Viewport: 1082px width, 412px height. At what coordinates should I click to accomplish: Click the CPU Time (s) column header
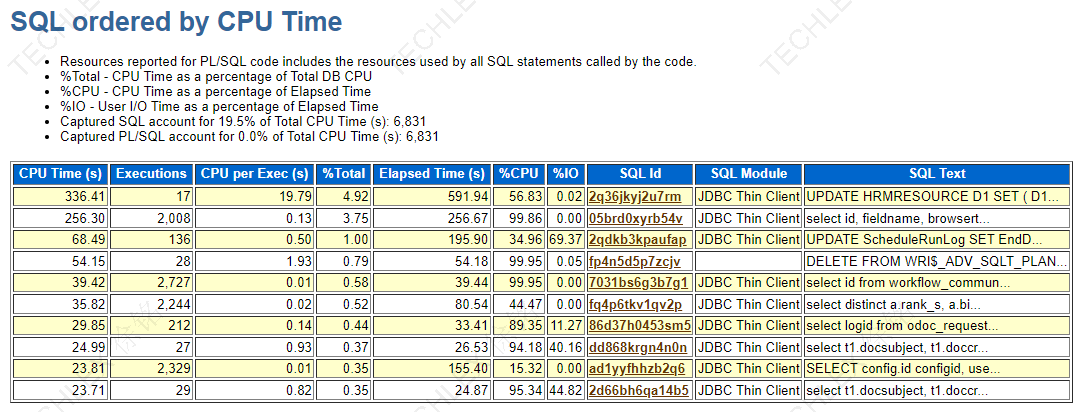click(x=61, y=174)
